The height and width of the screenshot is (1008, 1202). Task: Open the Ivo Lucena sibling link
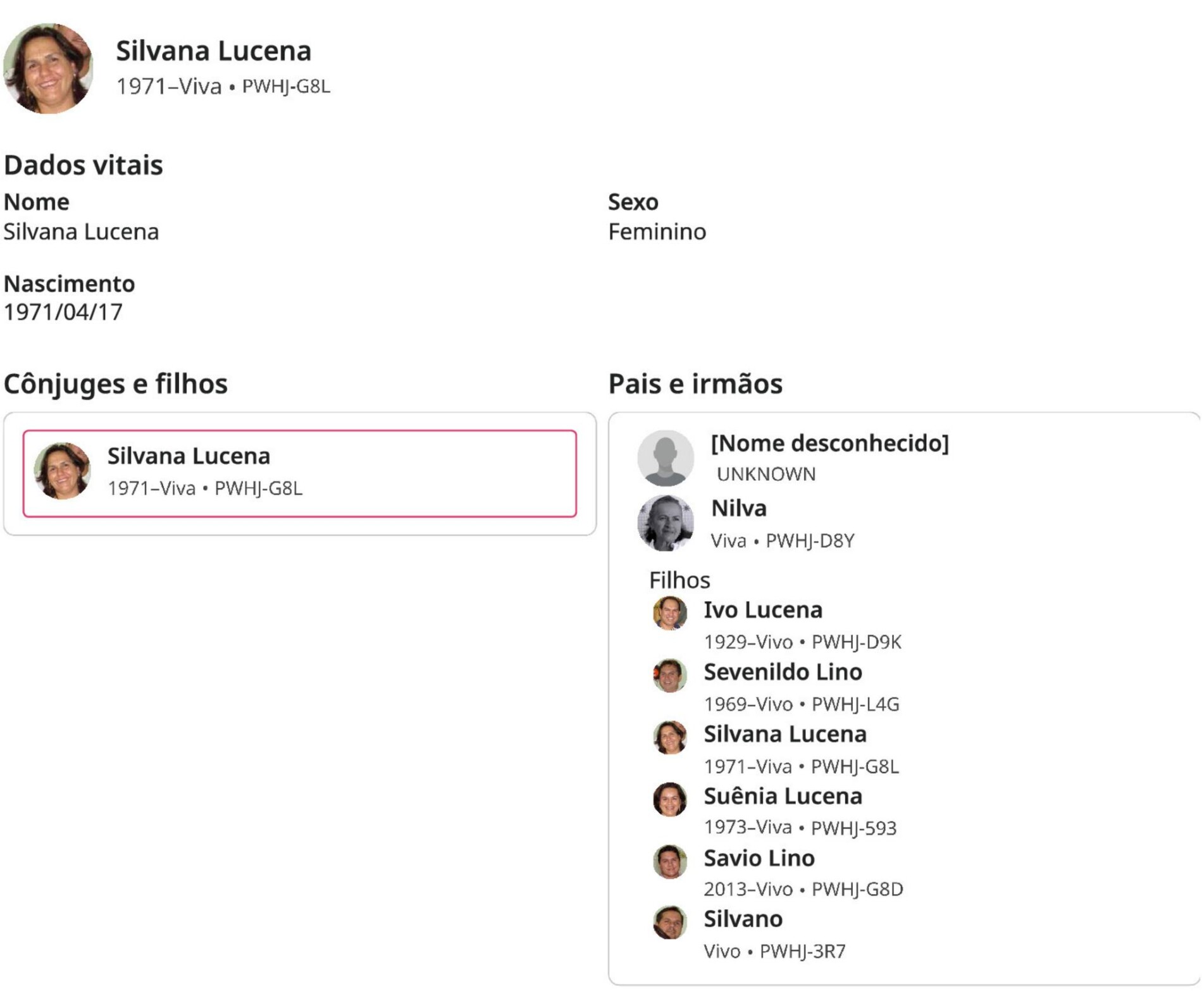click(763, 610)
